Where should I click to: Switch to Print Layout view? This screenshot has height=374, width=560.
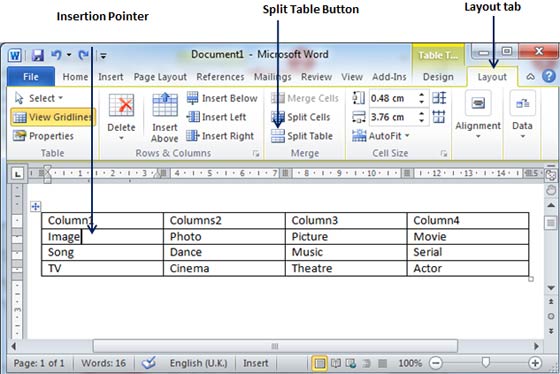click(x=320, y=364)
